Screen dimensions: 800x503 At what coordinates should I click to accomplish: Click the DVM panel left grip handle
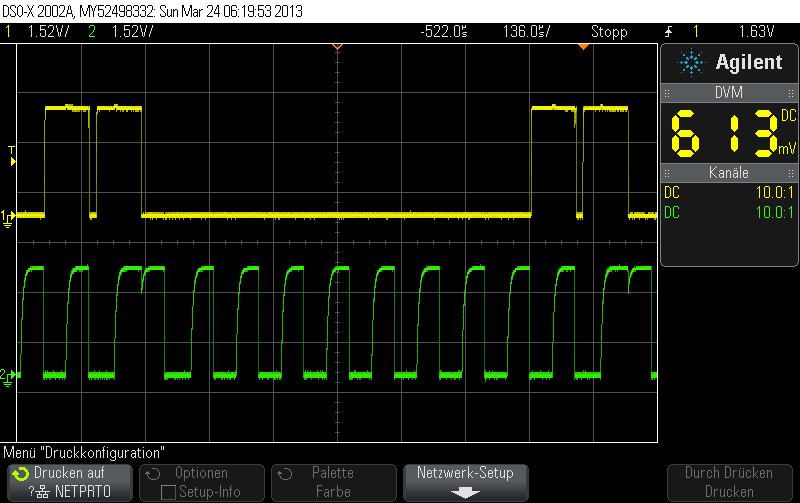click(667, 93)
